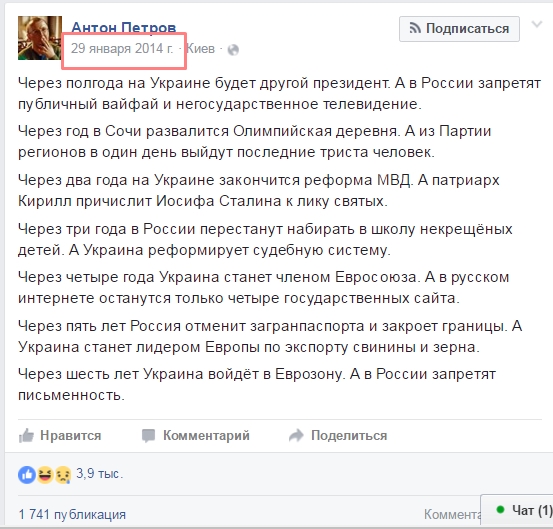
Task: Open Антон Петров profile link
Action: click(123, 28)
